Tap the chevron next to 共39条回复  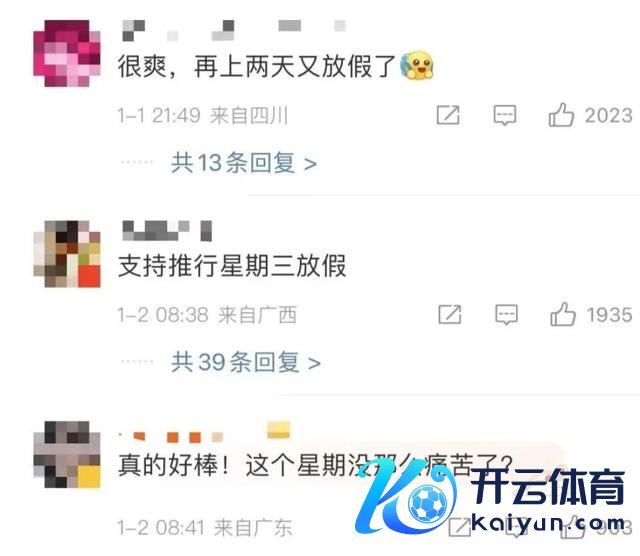click(314, 363)
